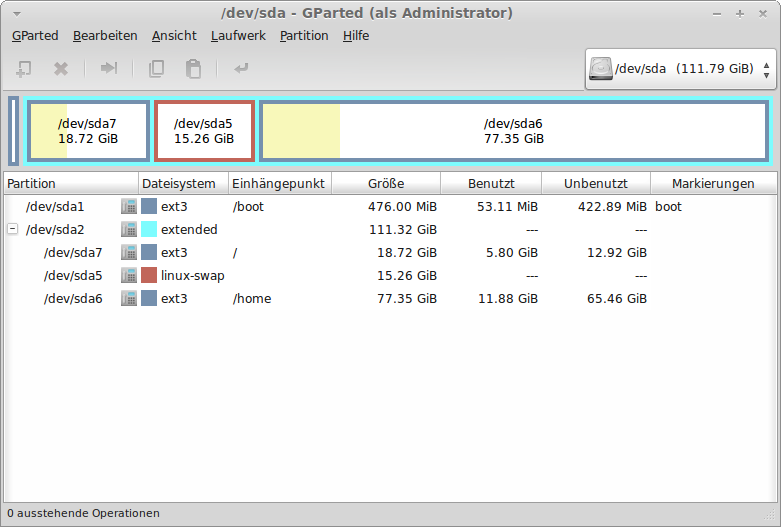This screenshot has height=527, width=781.
Task: Select the /dev/sda5 row in partition list
Action: (390, 275)
